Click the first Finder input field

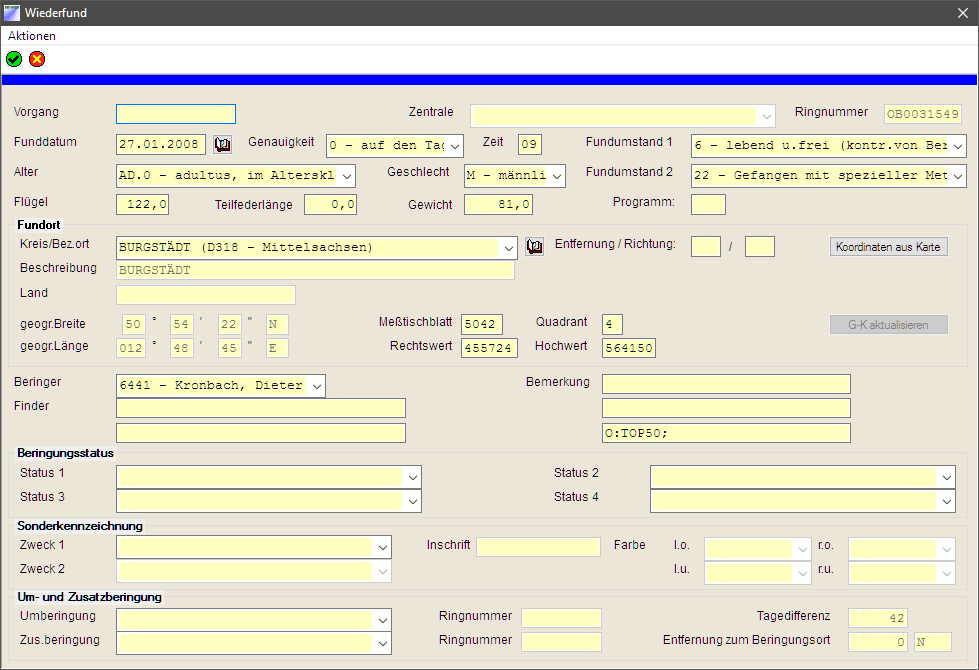tap(261, 408)
